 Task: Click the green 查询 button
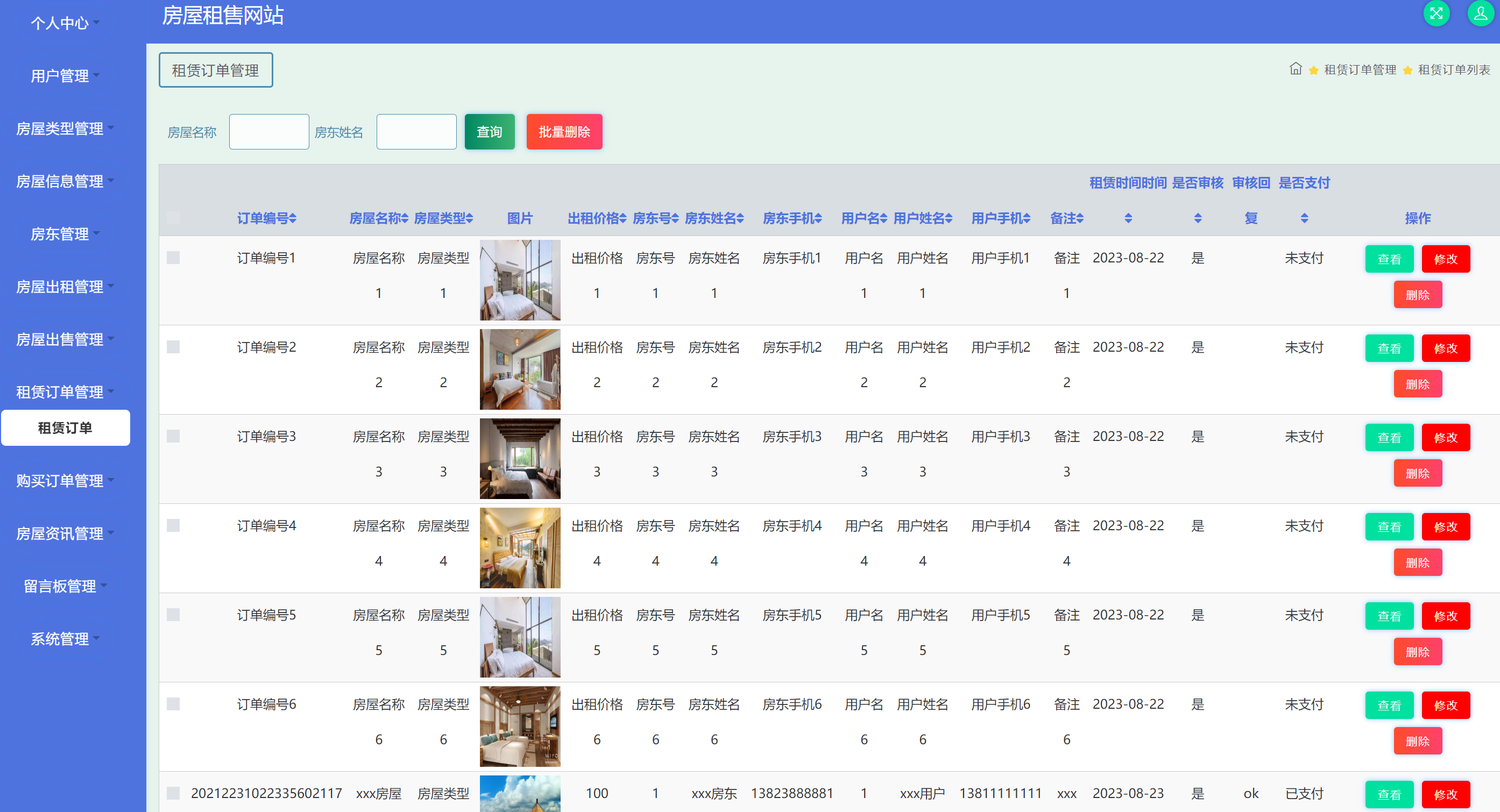(x=489, y=132)
